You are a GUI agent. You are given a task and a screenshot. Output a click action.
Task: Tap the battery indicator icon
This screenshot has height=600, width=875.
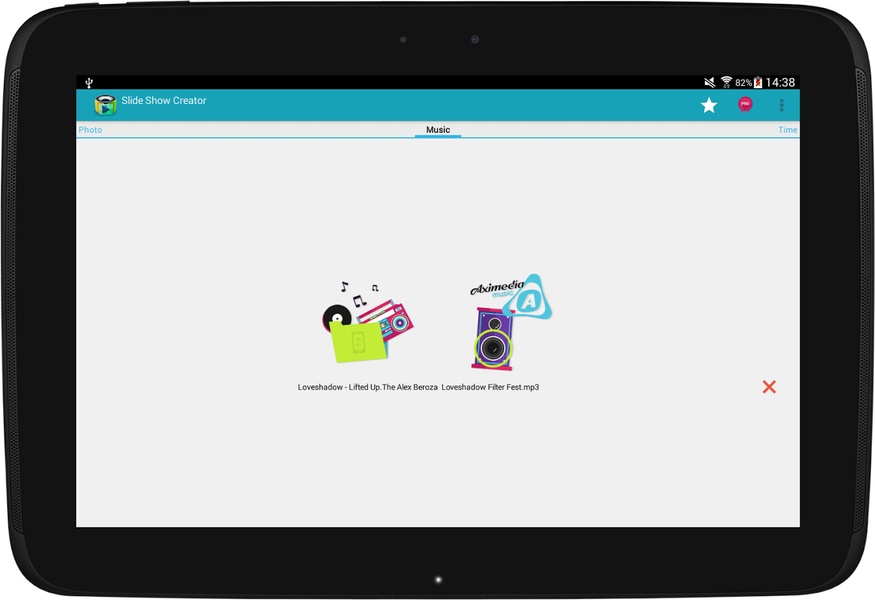[758, 83]
